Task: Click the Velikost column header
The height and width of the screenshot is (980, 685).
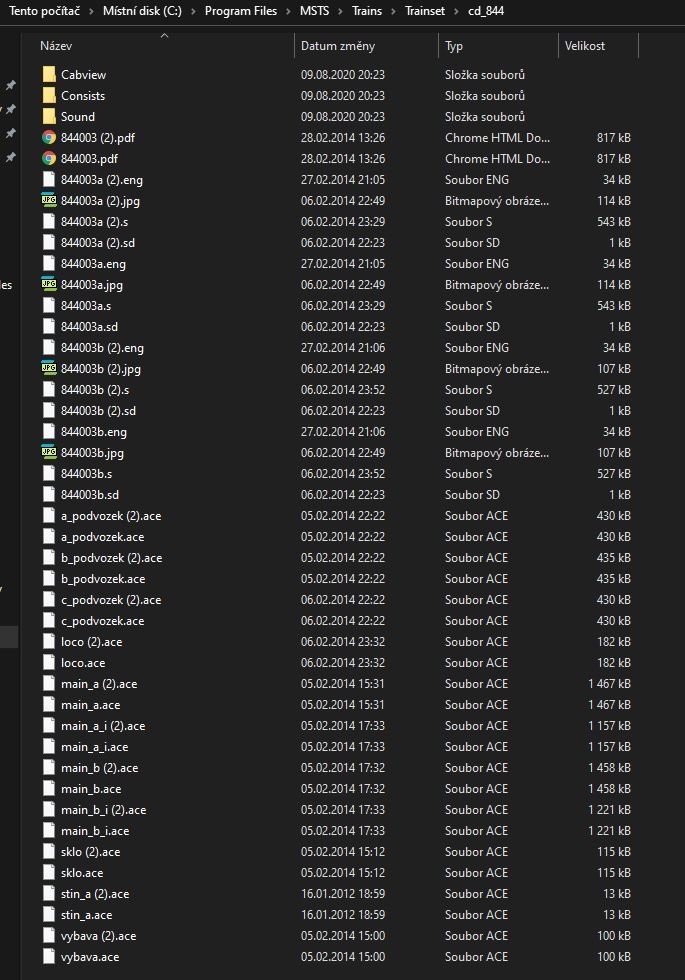Action: 585,46
